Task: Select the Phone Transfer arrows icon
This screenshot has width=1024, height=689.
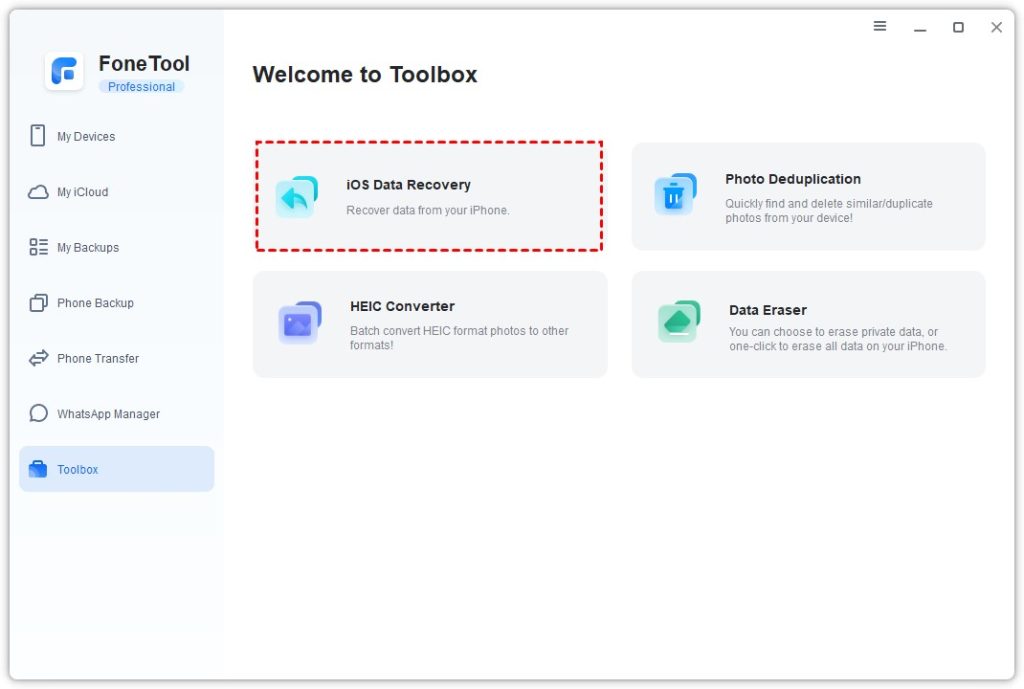Action: point(39,358)
